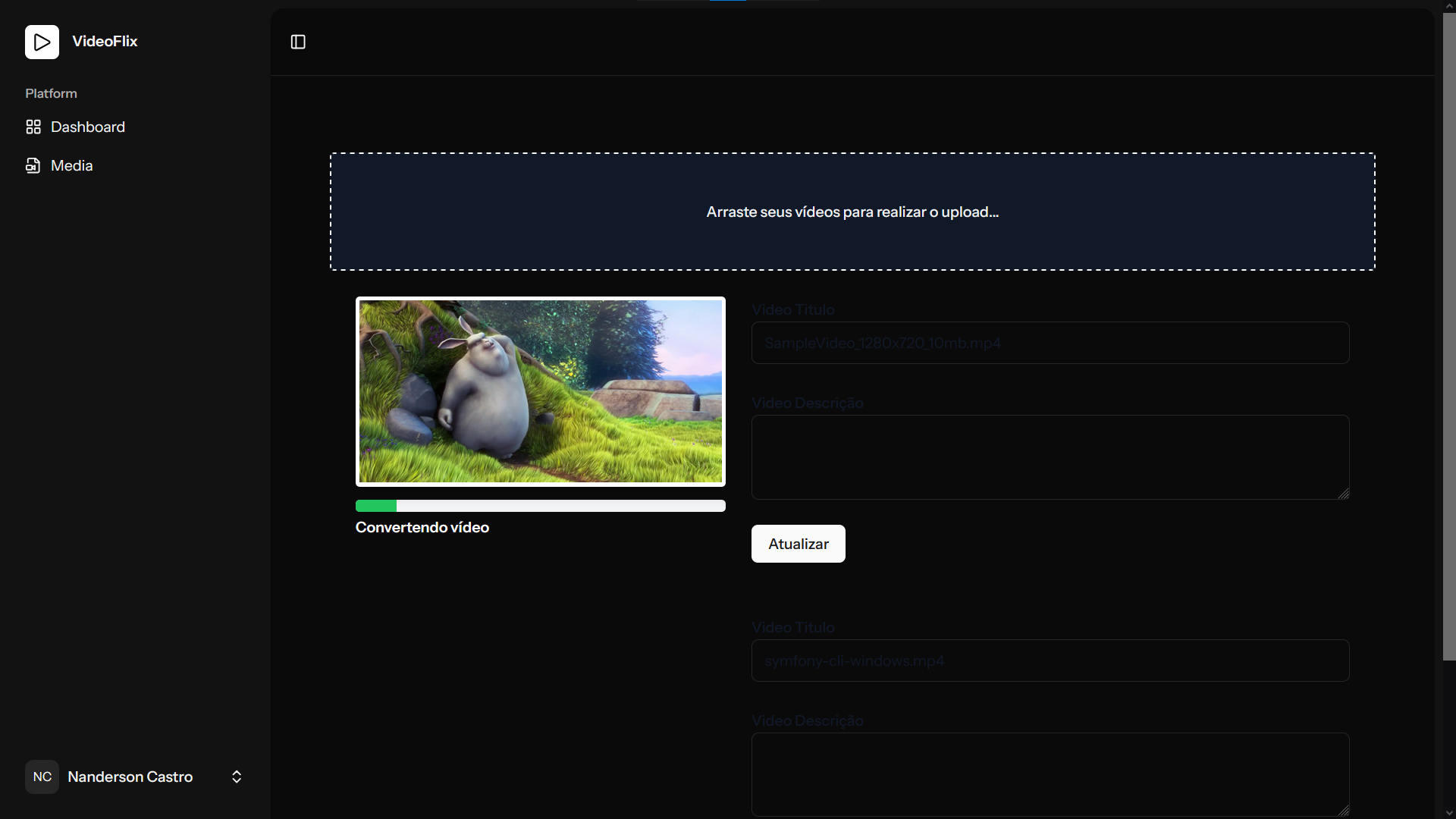The height and width of the screenshot is (819, 1456).
Task: Click the VideoFlix play logo icon
Action: point(42,42)
